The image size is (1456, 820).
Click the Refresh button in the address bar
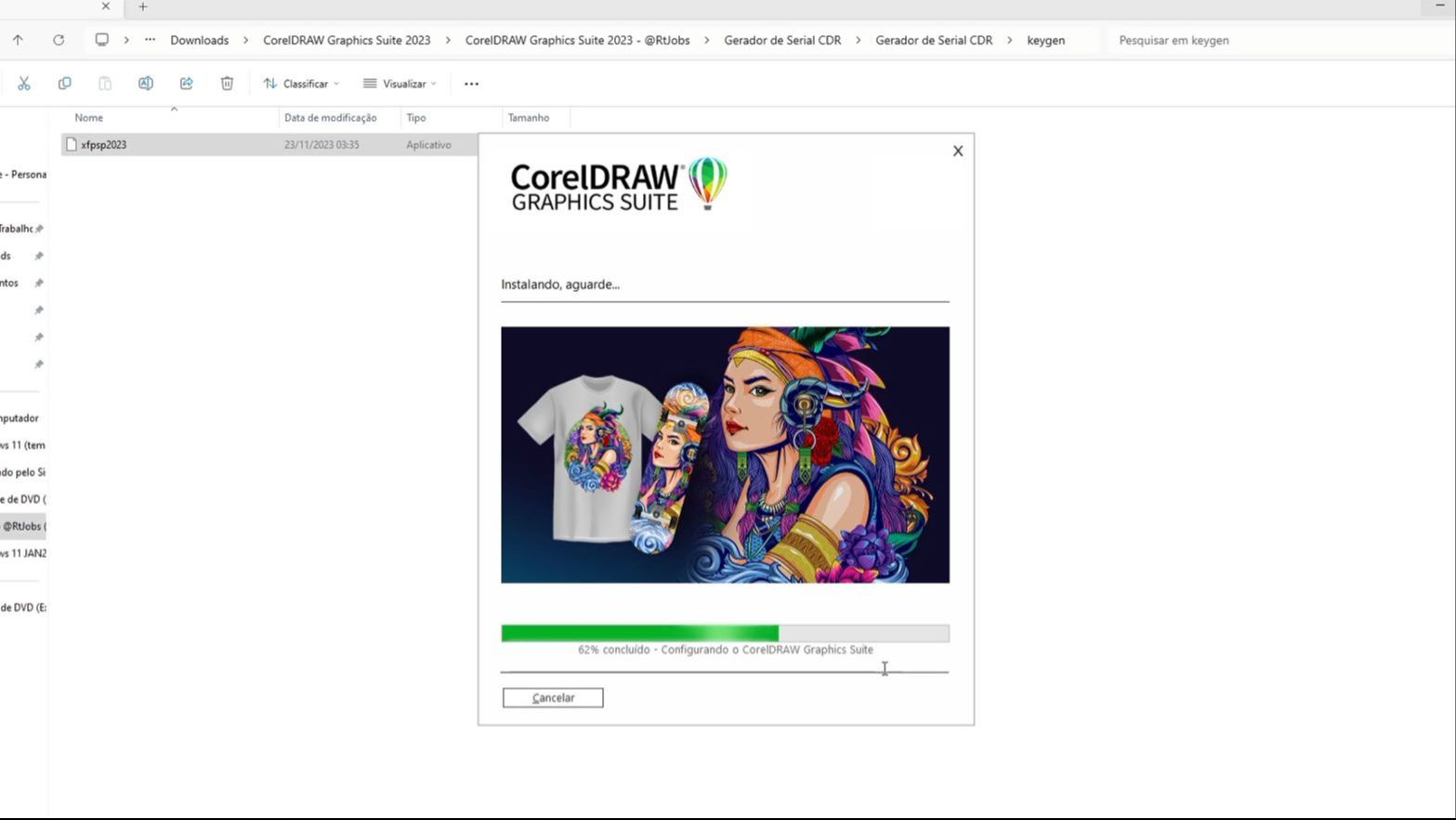pos(59,40)
